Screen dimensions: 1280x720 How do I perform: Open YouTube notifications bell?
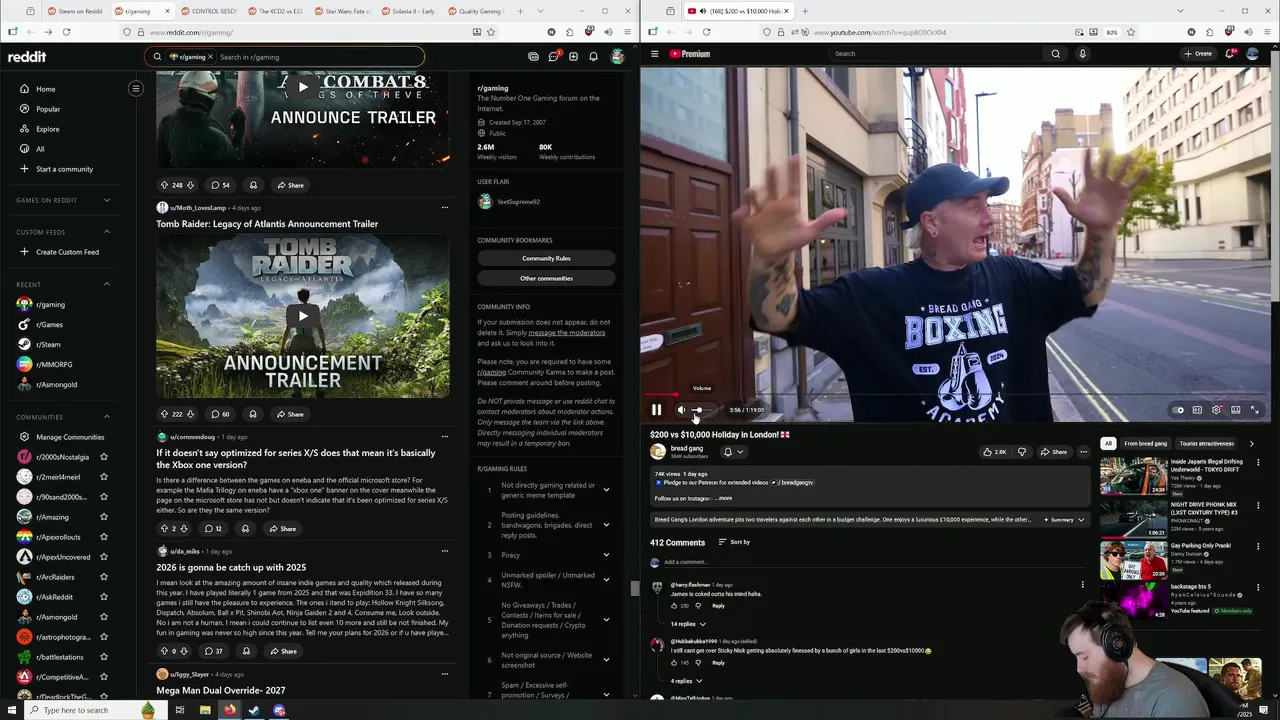pos(1230,54)
